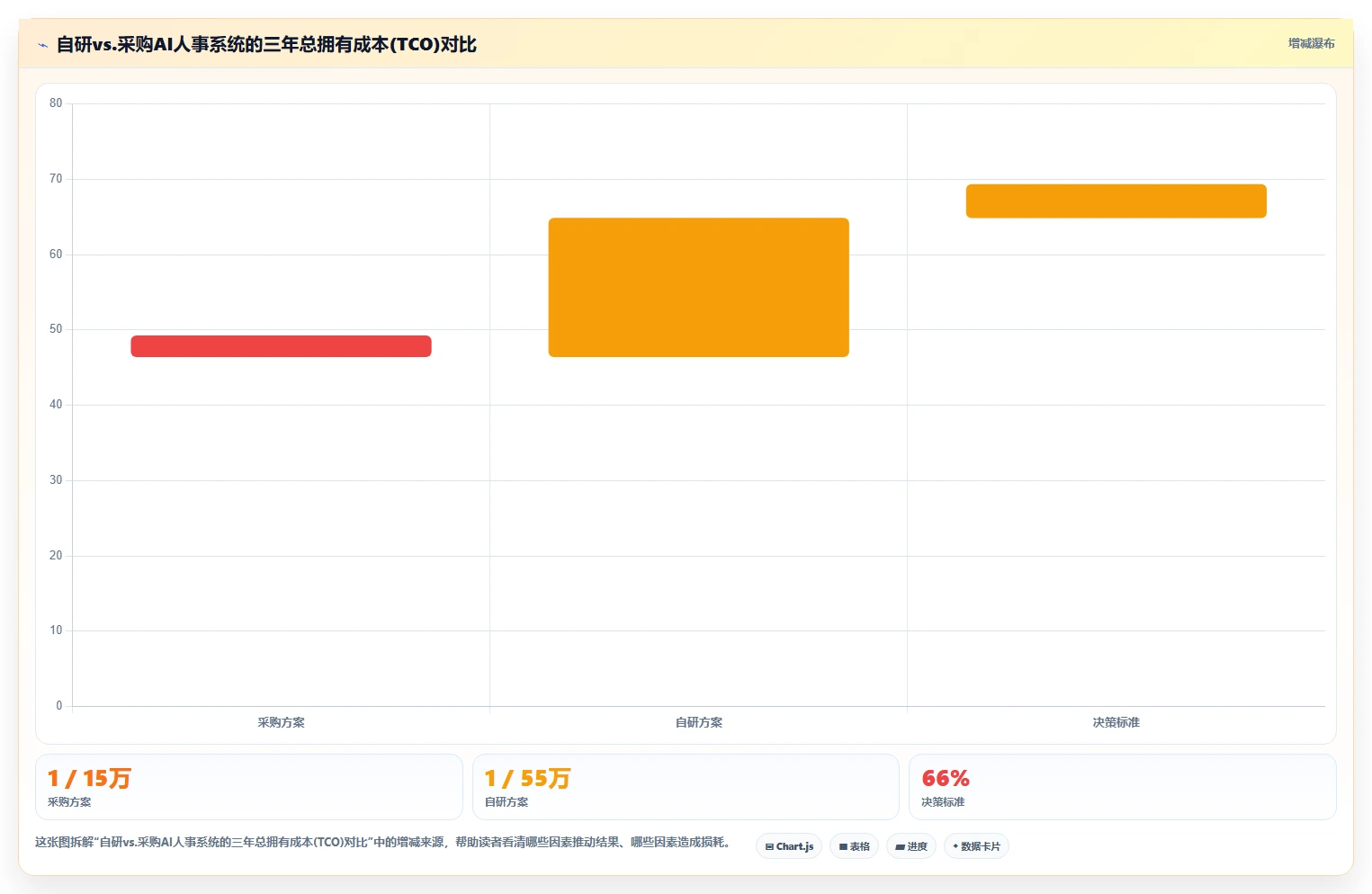Click the large orange 自研方案 bar

point(698,288)
